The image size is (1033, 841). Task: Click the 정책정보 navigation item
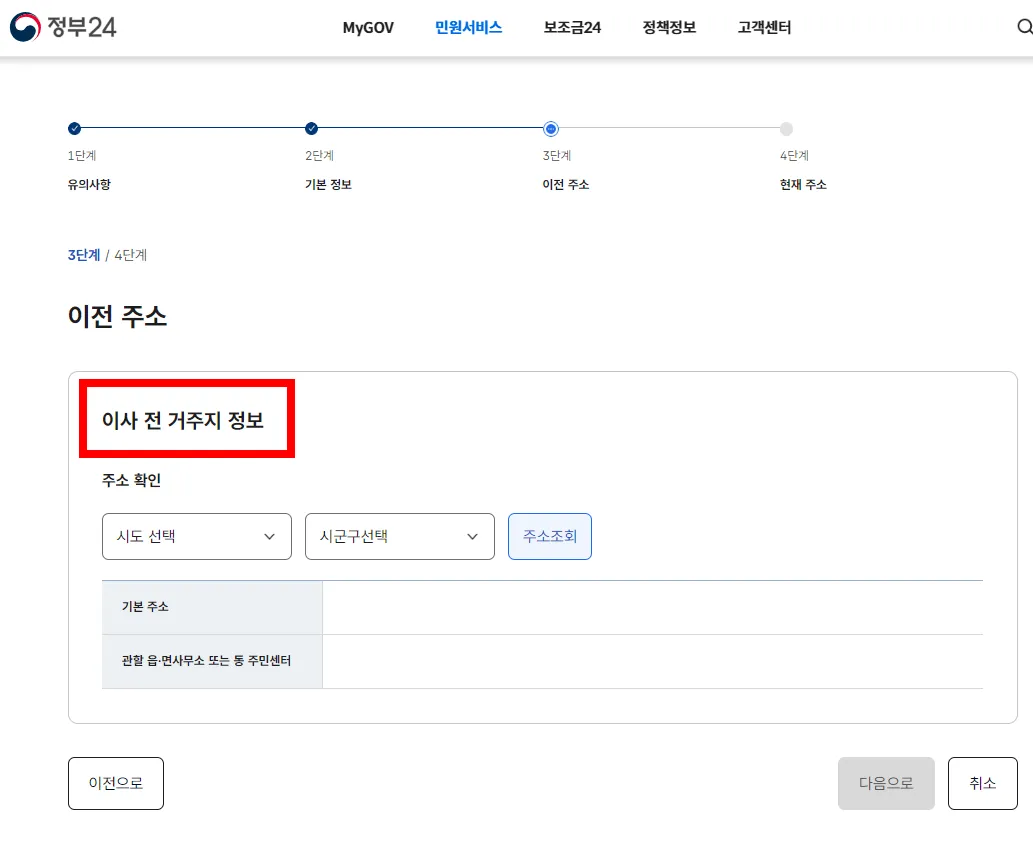click(668, 28)
